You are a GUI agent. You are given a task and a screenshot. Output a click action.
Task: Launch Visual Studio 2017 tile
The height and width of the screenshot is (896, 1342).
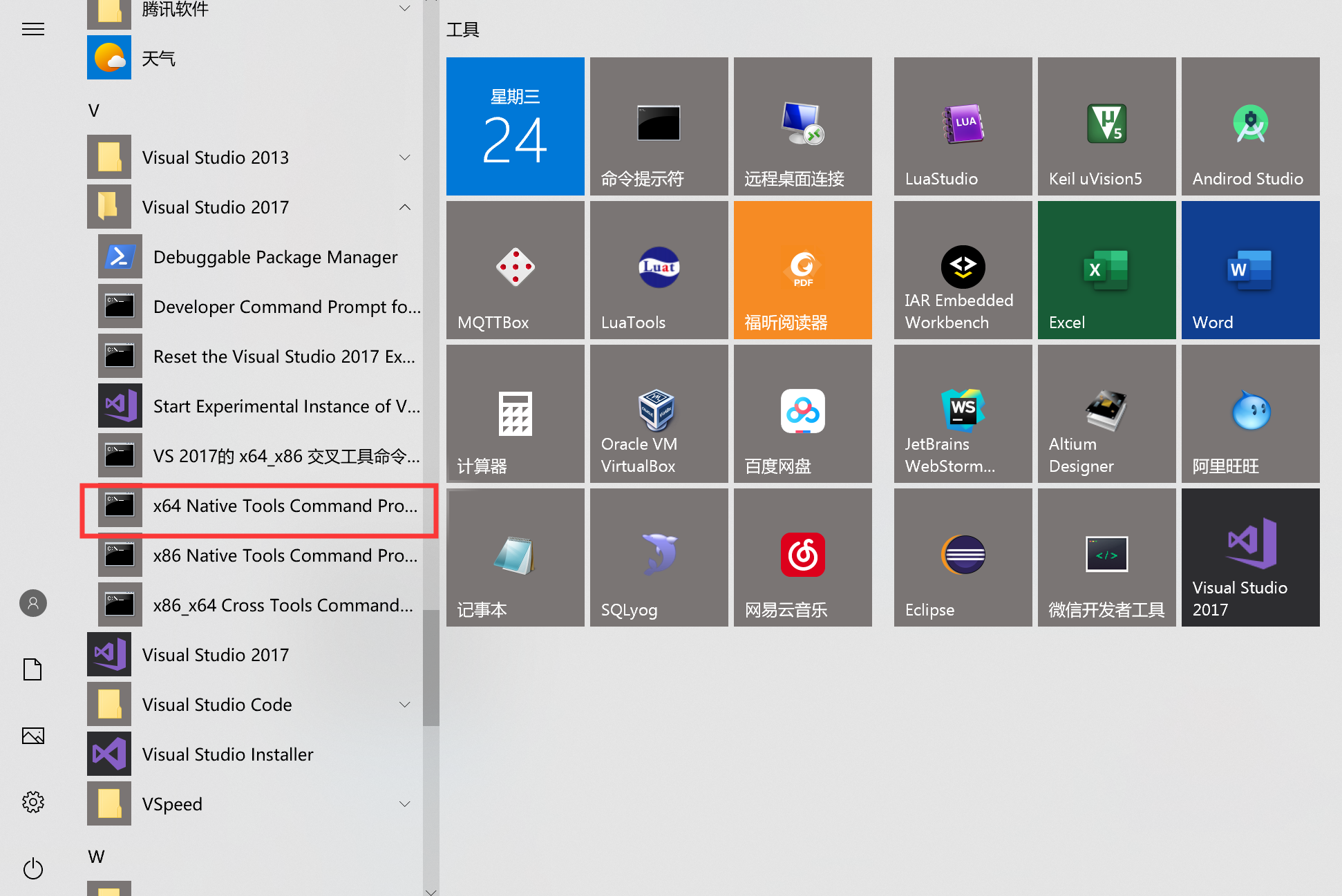(1250, 557)
